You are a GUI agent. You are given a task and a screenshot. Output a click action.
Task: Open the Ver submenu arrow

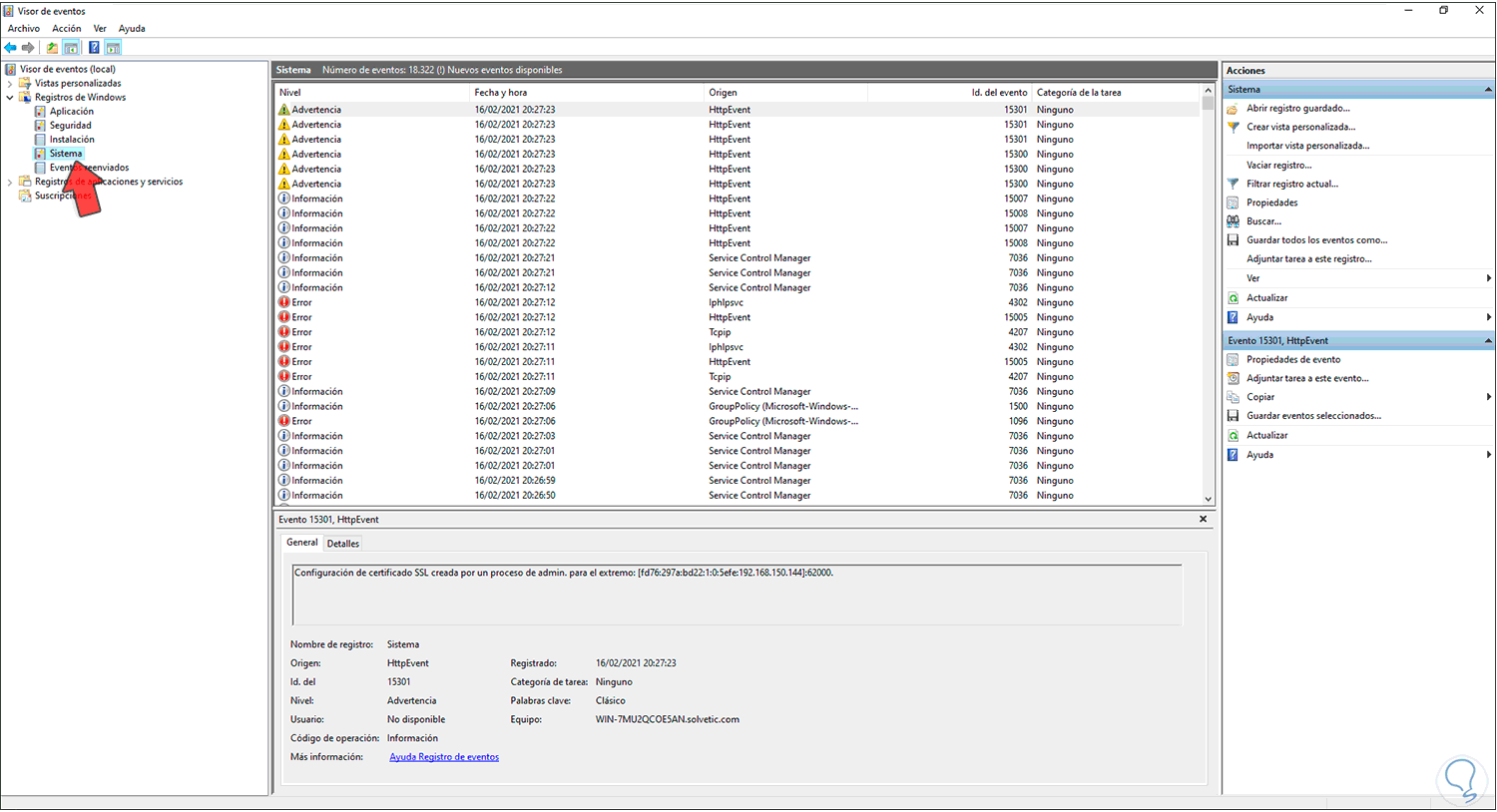pos(1489,277)
